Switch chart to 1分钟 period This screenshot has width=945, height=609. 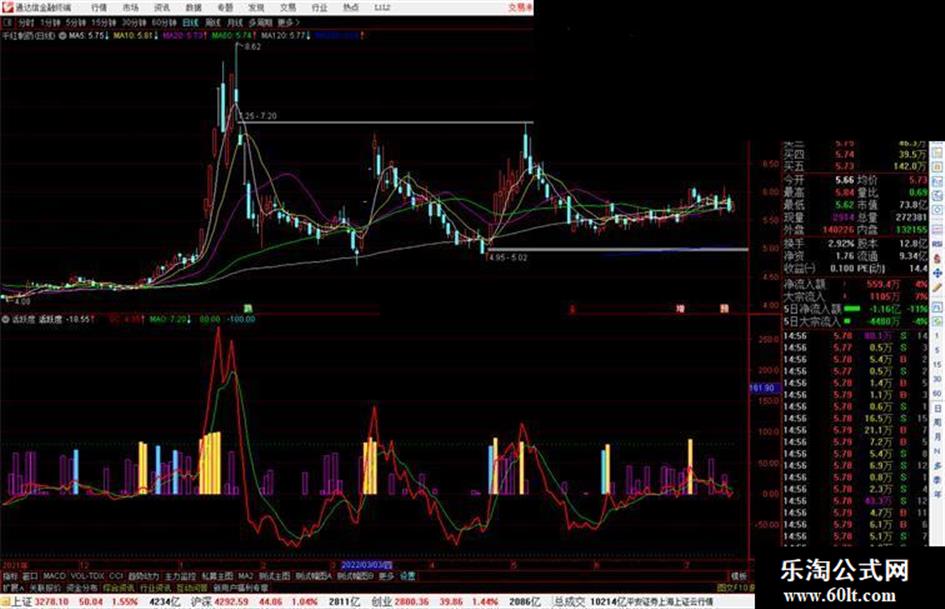coord(50,22)
